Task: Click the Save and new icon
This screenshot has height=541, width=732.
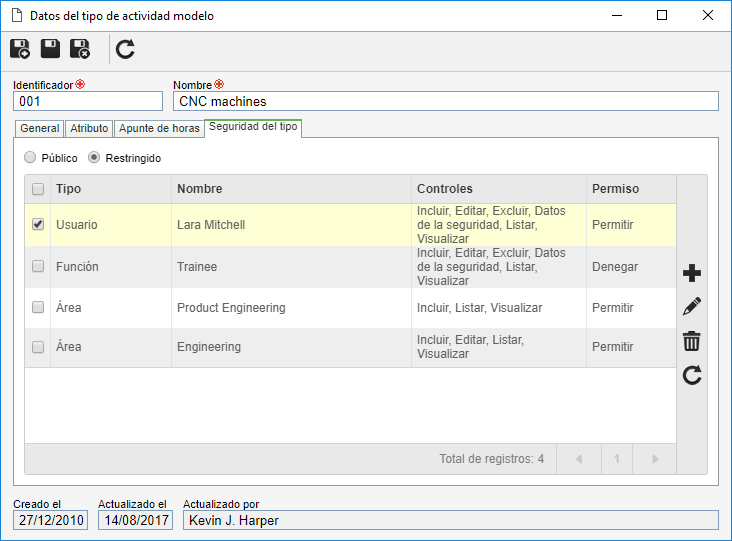Action: [20, 49]
